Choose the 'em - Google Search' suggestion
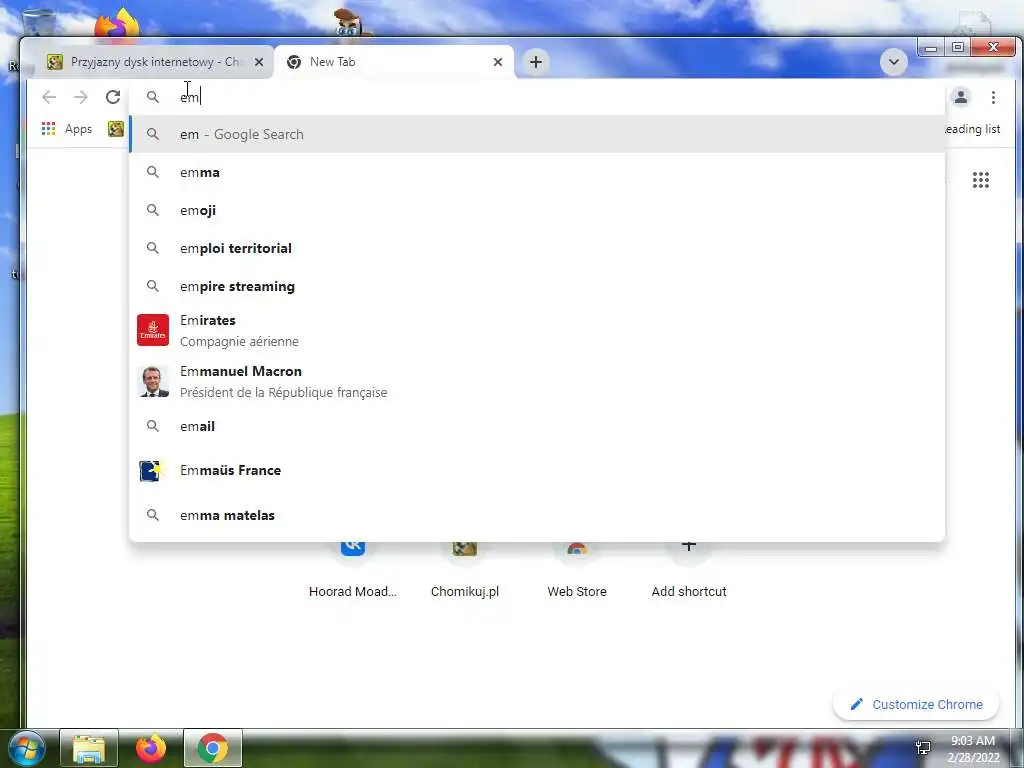 (x=537, y=134)
